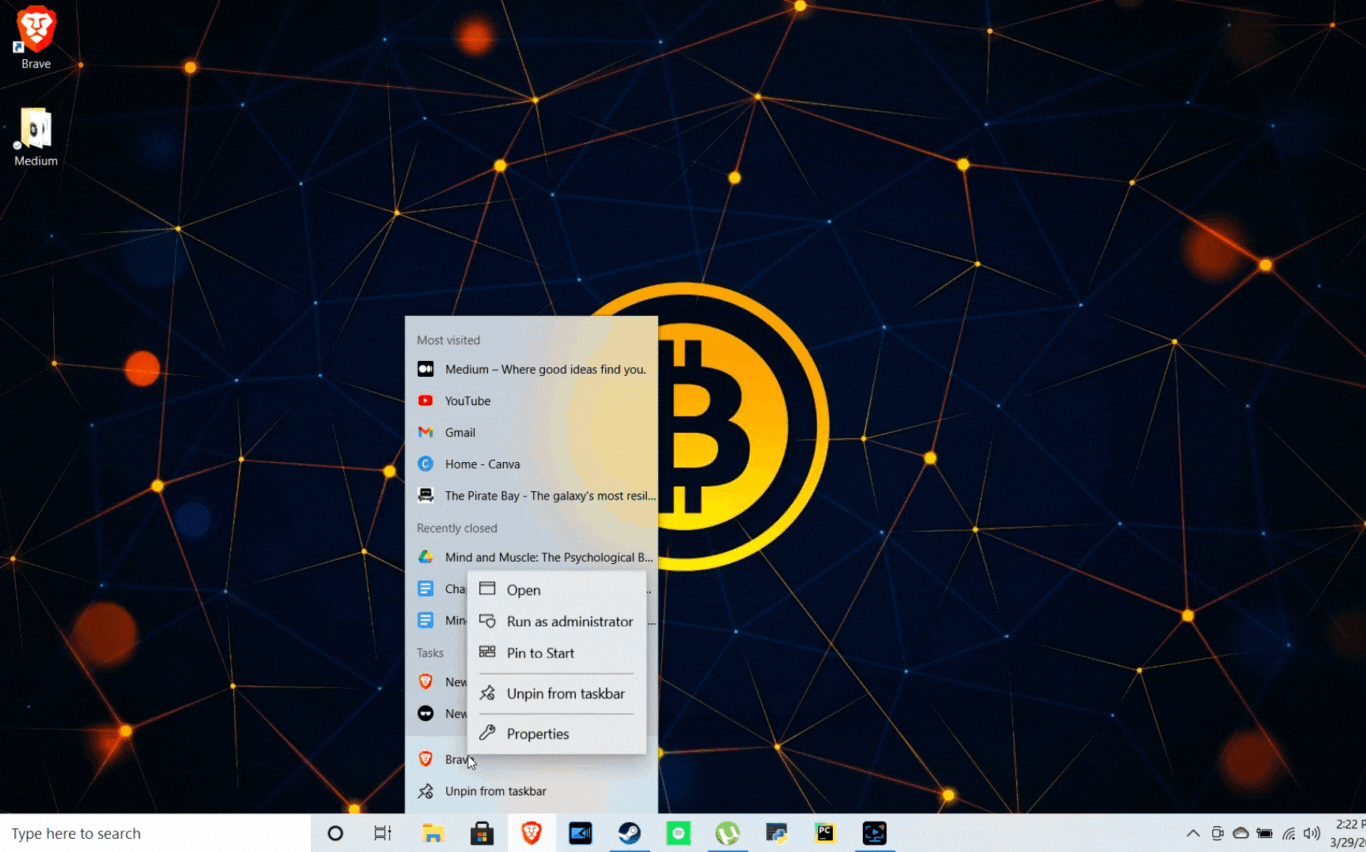The height and width of the screenshot is (852, 1366).
Task: Click Pin to Start
Action: (x=557, y=653)
